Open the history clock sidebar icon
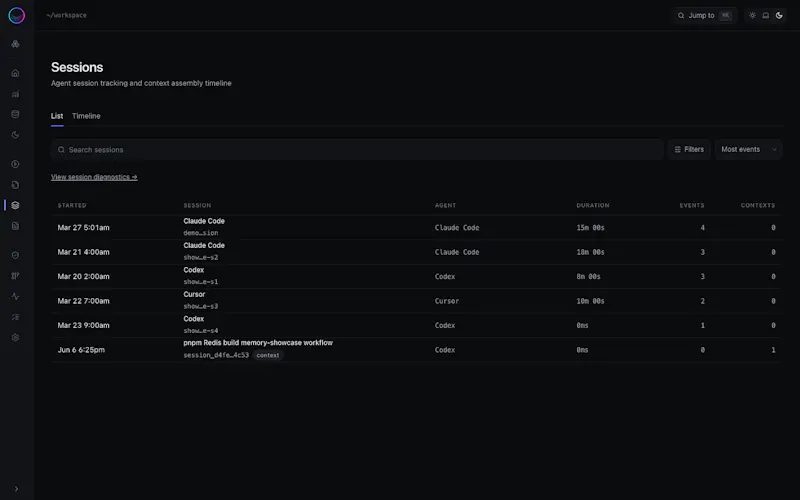The image size is (800, 500). click(15, 185)
